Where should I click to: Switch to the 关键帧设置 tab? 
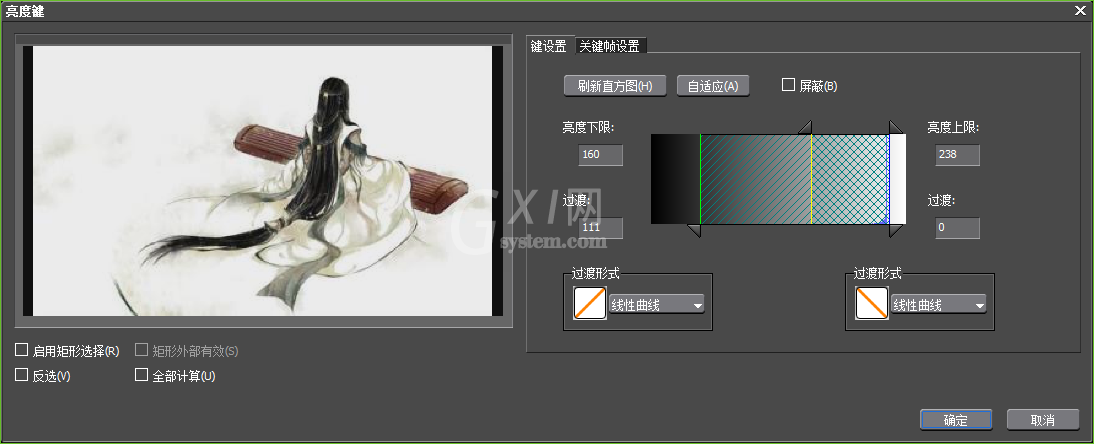pos(610,46)
